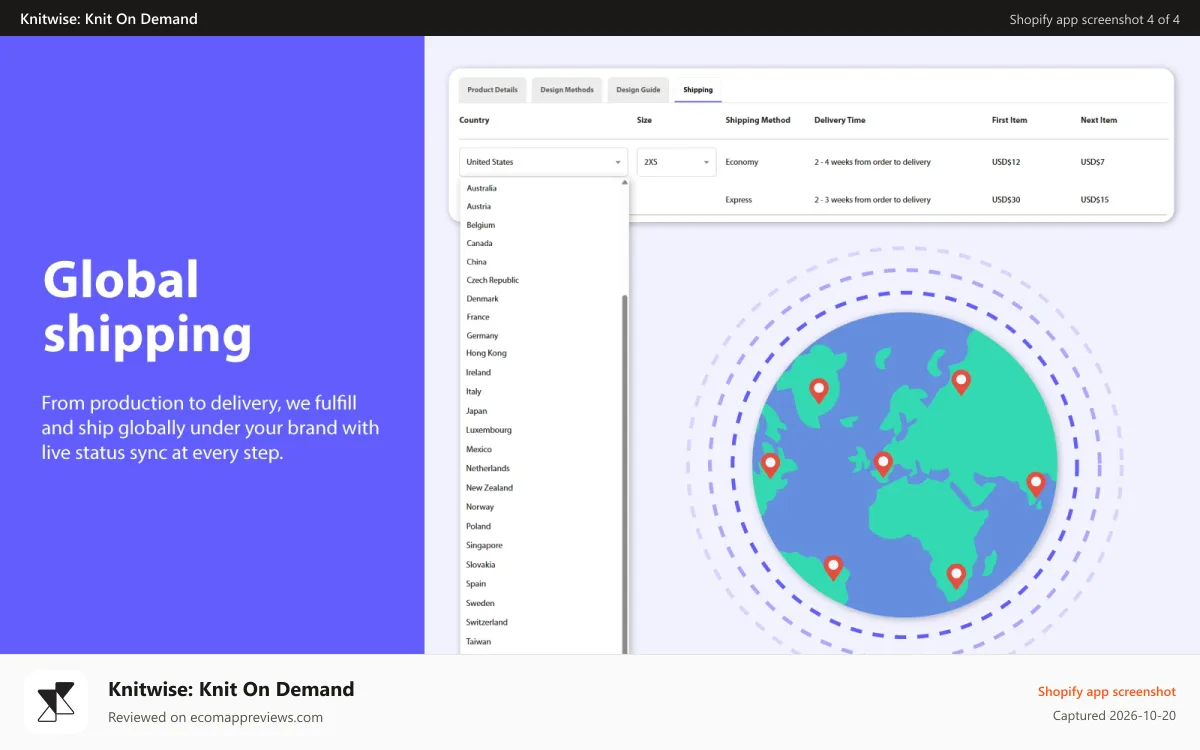Click the Economy shipping method
The height and width of the screenshot is (750, 1200).
pyautogui.click(x=742, y=162)
